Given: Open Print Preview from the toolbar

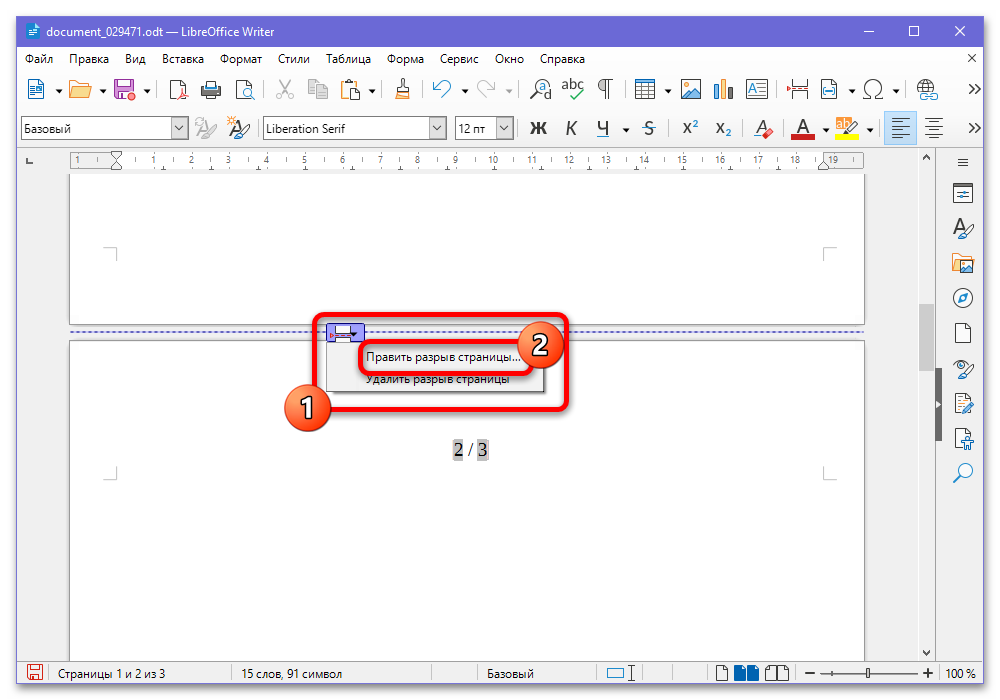Looking at the screenshot, I should tap(244, 90).
